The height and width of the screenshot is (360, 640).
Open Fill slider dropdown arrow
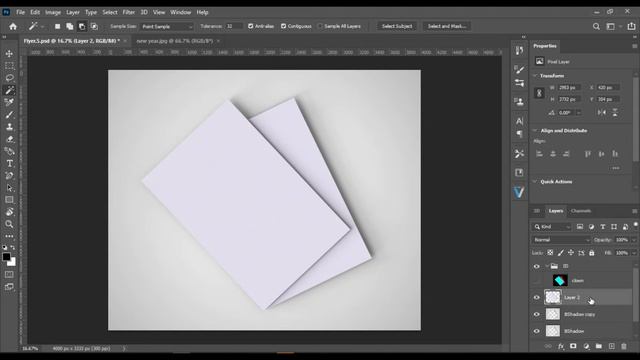coord(634,253)
